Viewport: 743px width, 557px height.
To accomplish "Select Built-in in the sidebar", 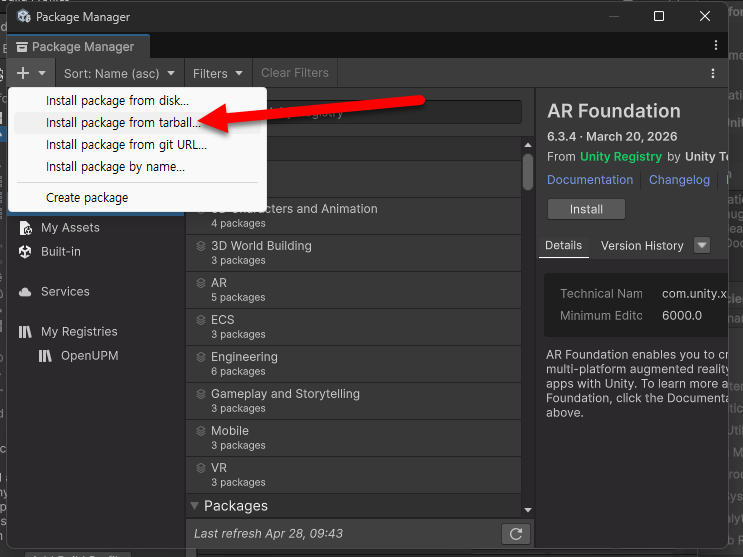I will (x=61, y=252).
